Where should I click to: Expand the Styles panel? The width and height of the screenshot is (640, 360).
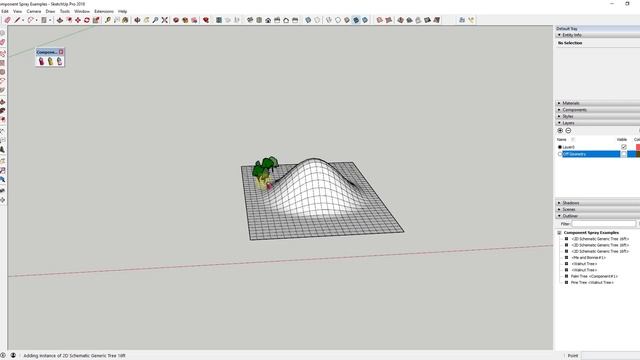click(559, 116)
